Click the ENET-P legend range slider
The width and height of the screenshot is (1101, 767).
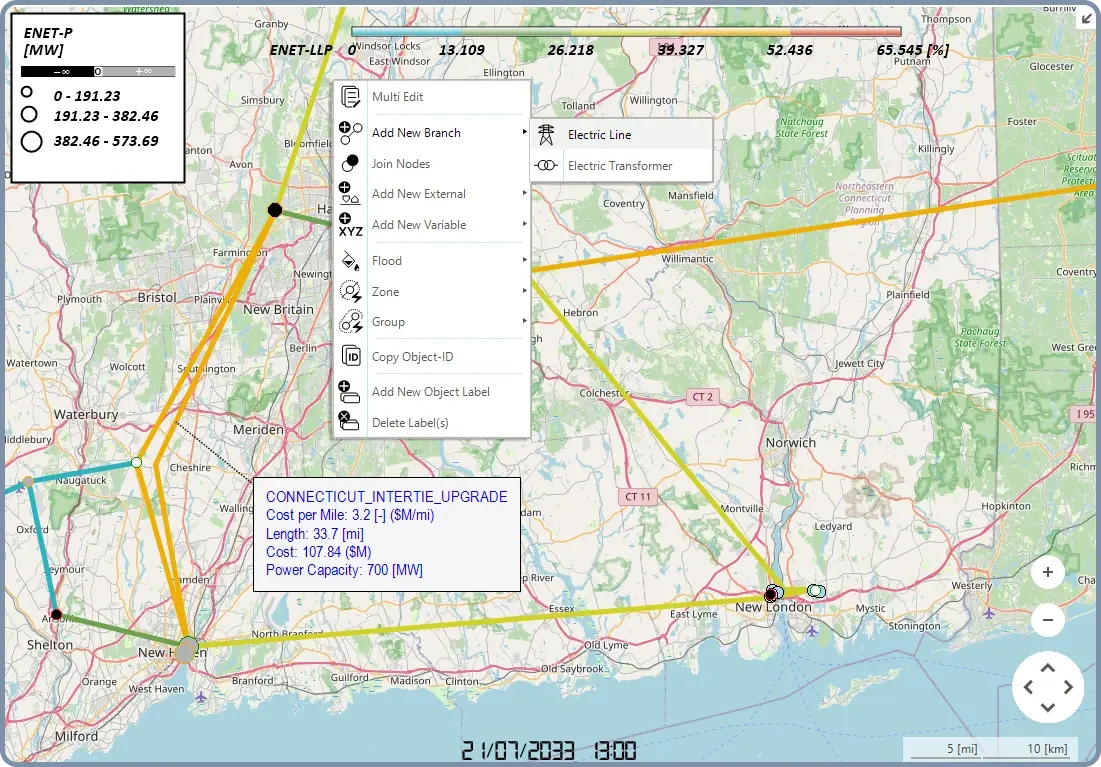point(98,72)
